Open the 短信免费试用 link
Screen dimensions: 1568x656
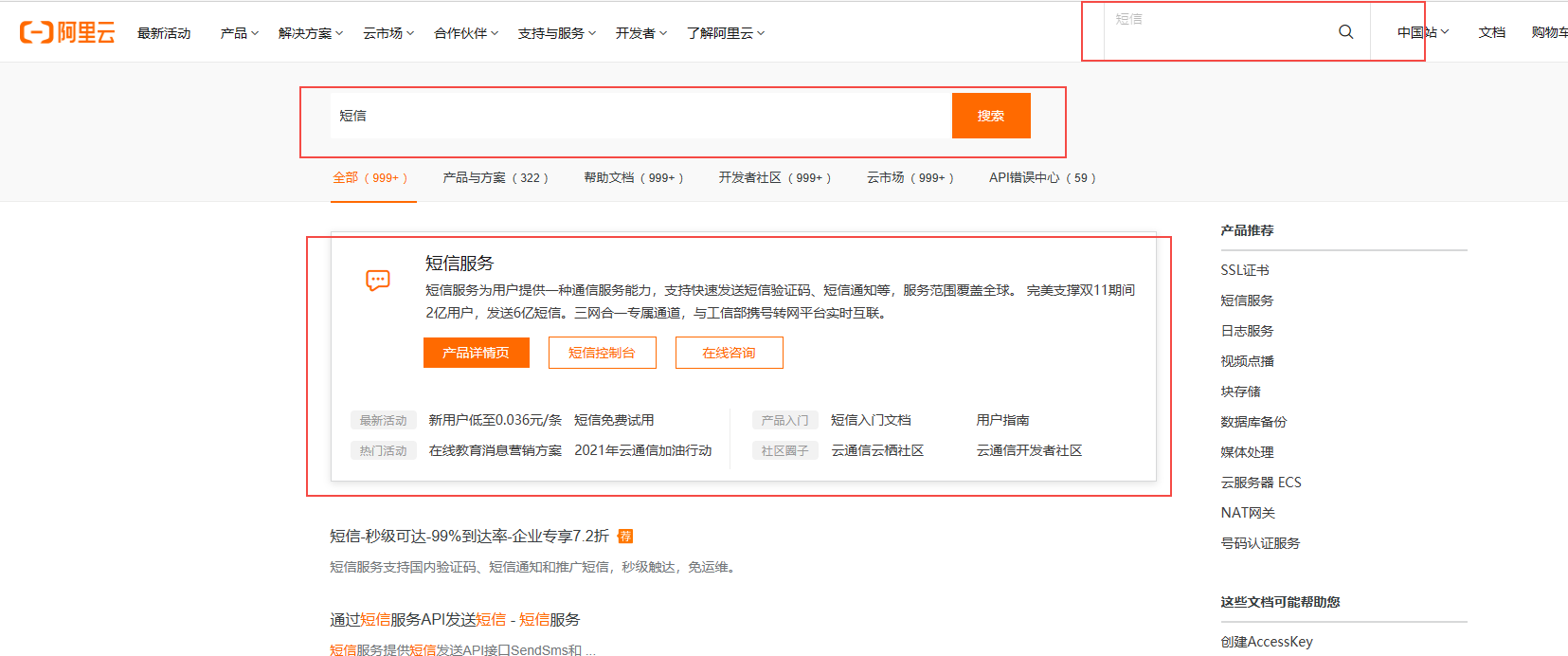614,420
